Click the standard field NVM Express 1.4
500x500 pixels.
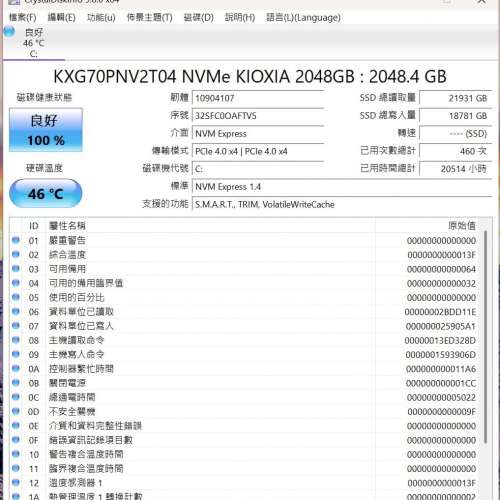[342, 187]
